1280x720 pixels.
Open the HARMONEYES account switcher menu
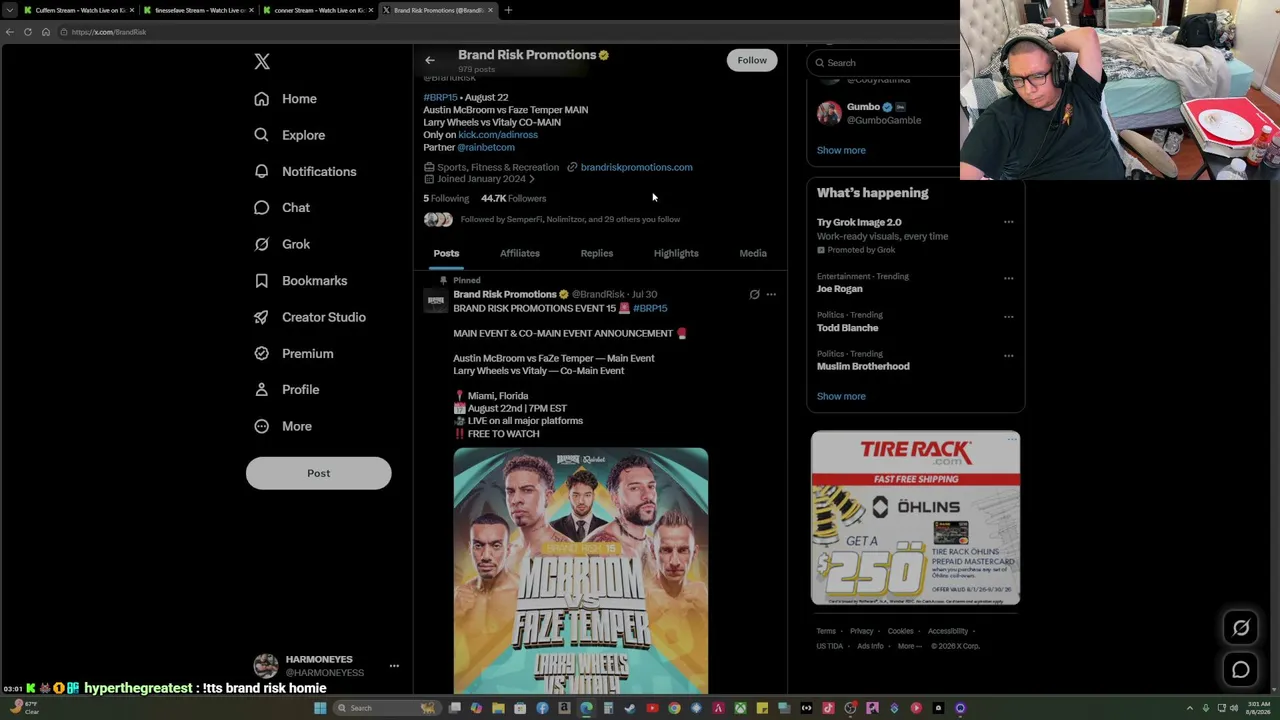coord(326,666)
